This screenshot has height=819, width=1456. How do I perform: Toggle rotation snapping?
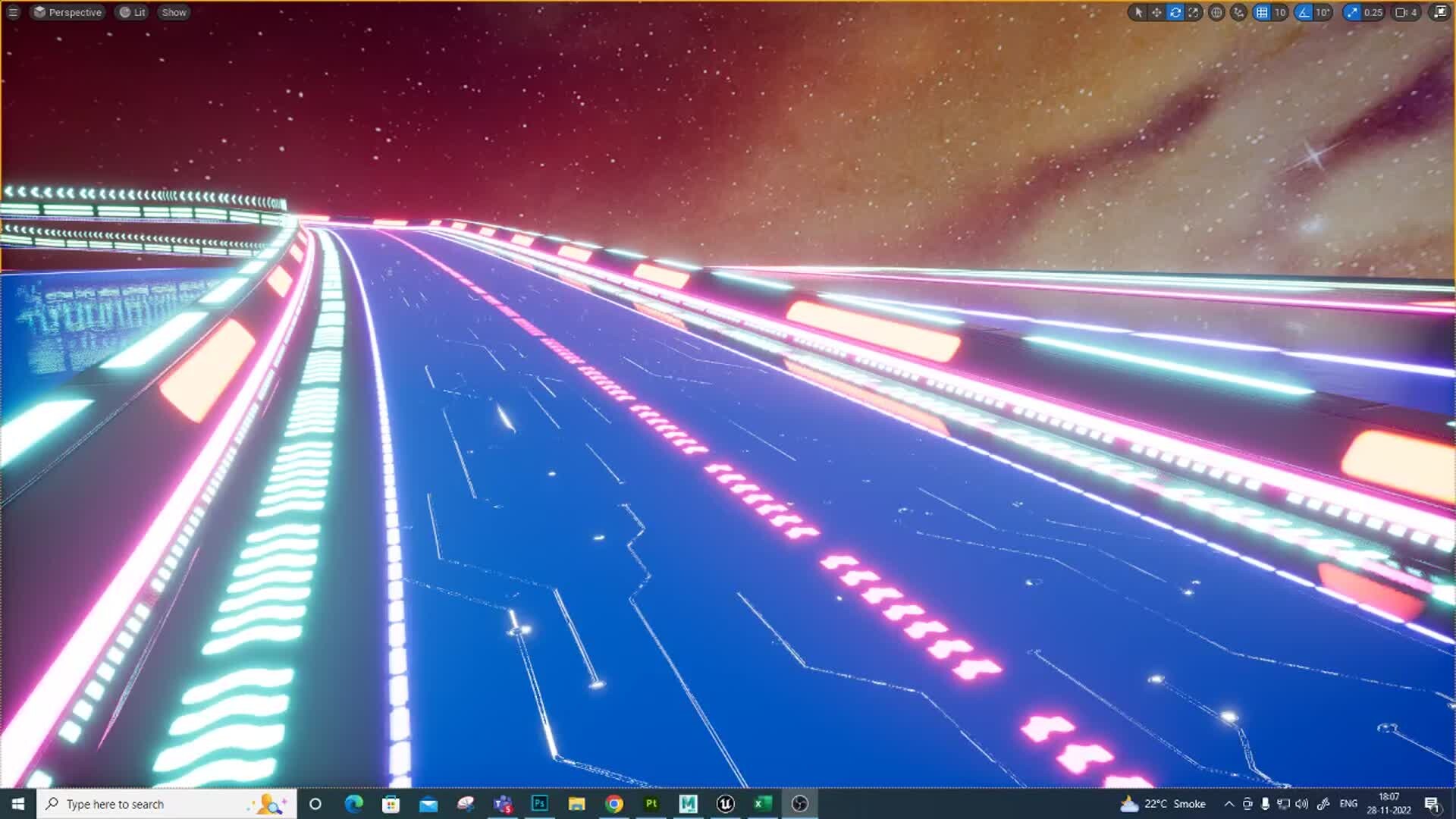click(1302, 12)
